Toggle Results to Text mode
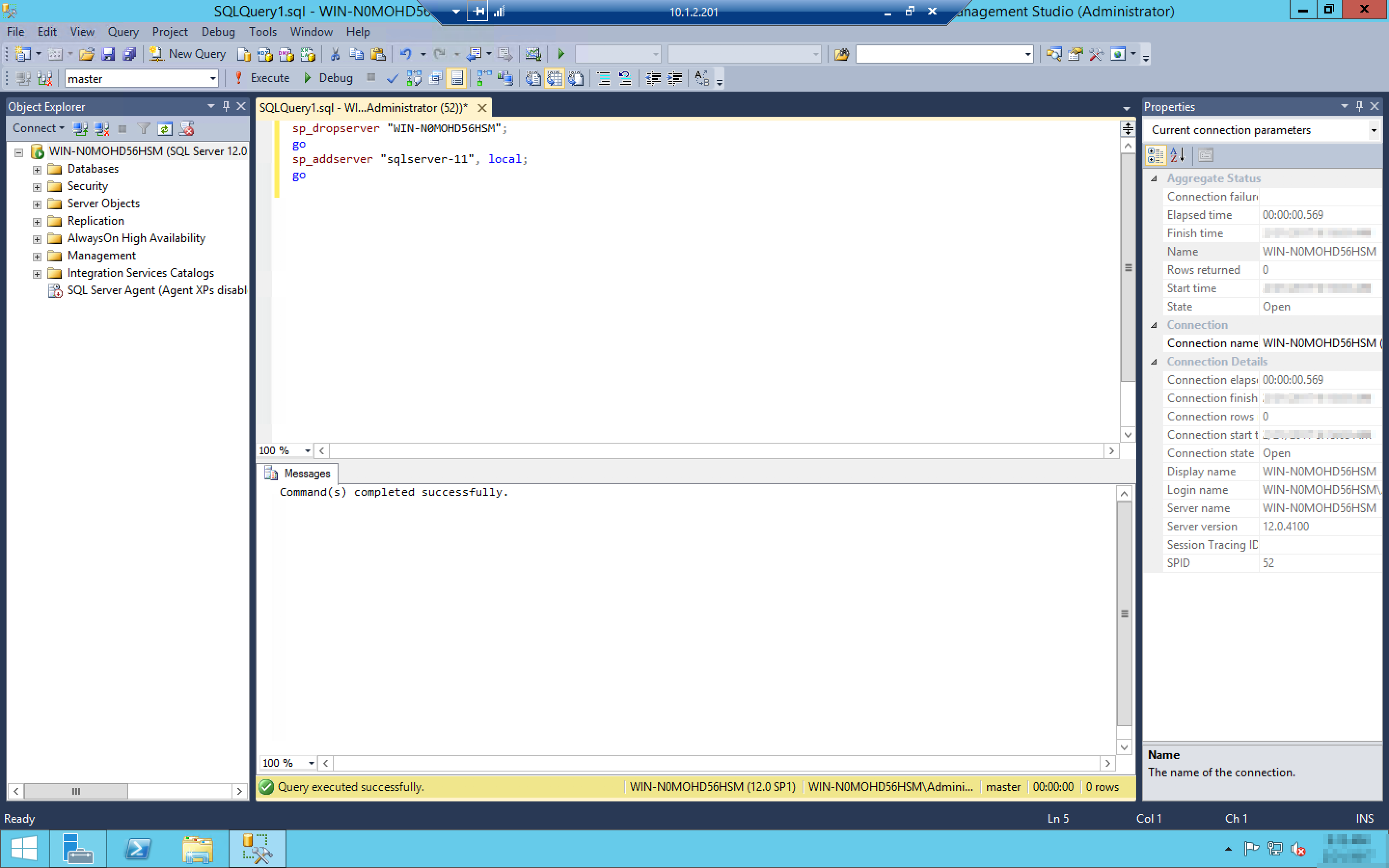Viewport: 1389px width, 868px height. pos(533,79)
